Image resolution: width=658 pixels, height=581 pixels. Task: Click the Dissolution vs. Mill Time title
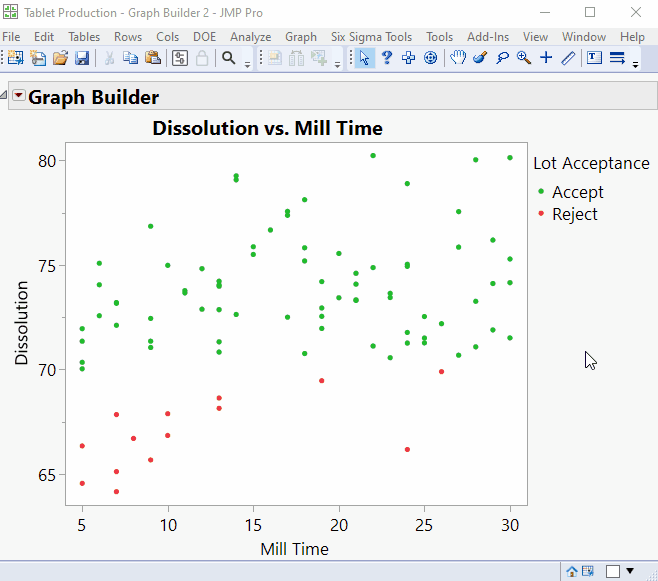[267, 128]
